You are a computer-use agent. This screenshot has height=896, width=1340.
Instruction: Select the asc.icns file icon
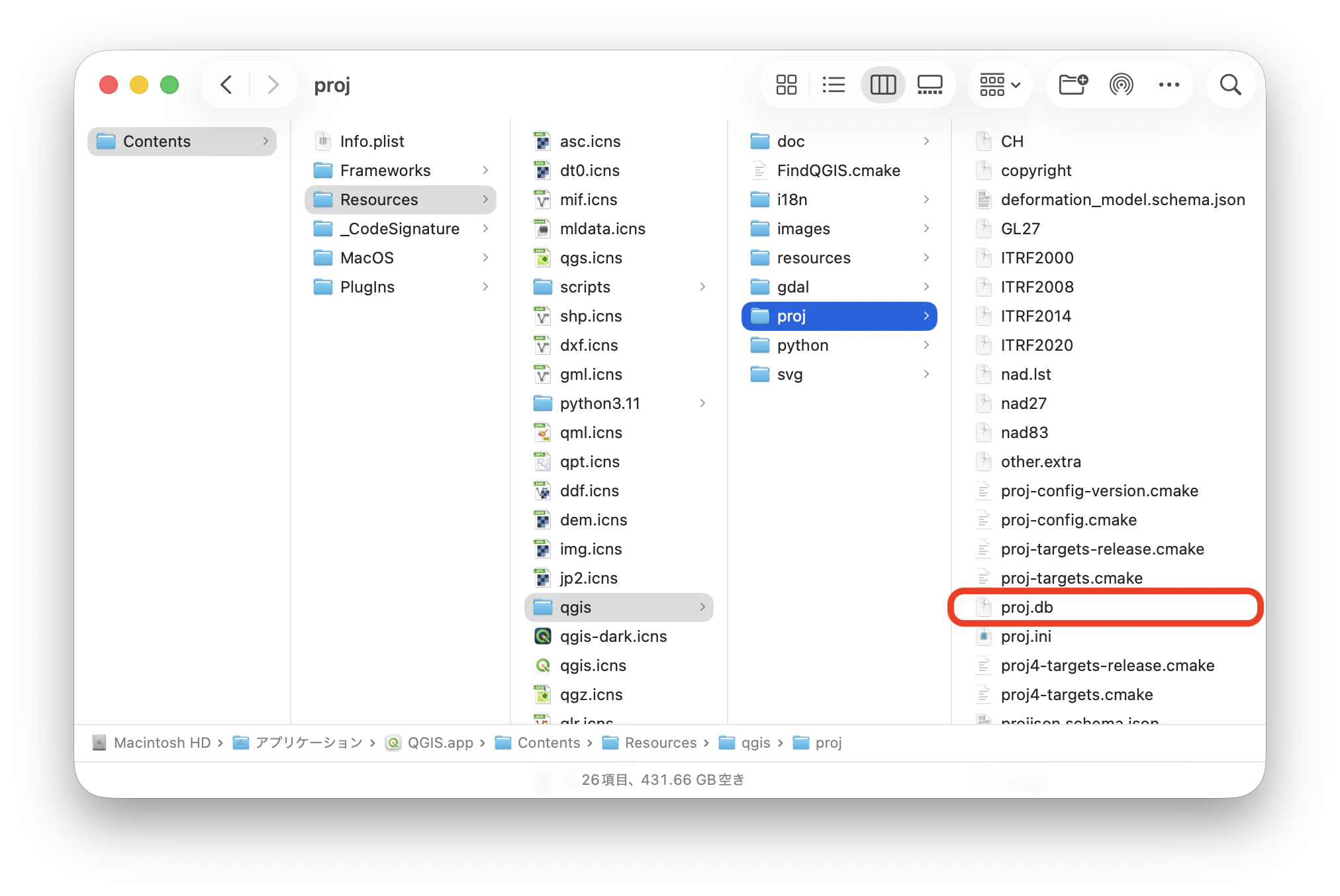point(543,142)
